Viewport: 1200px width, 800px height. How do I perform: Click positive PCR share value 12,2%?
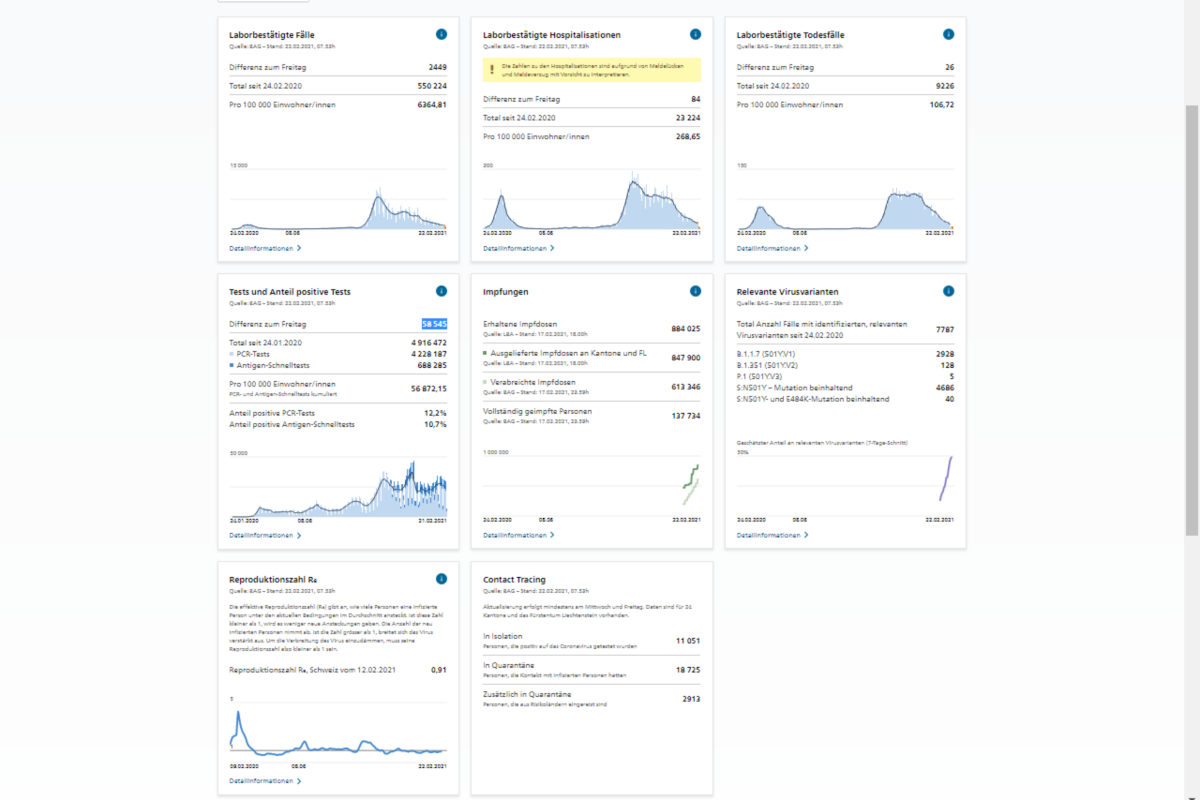click(436, 412)
